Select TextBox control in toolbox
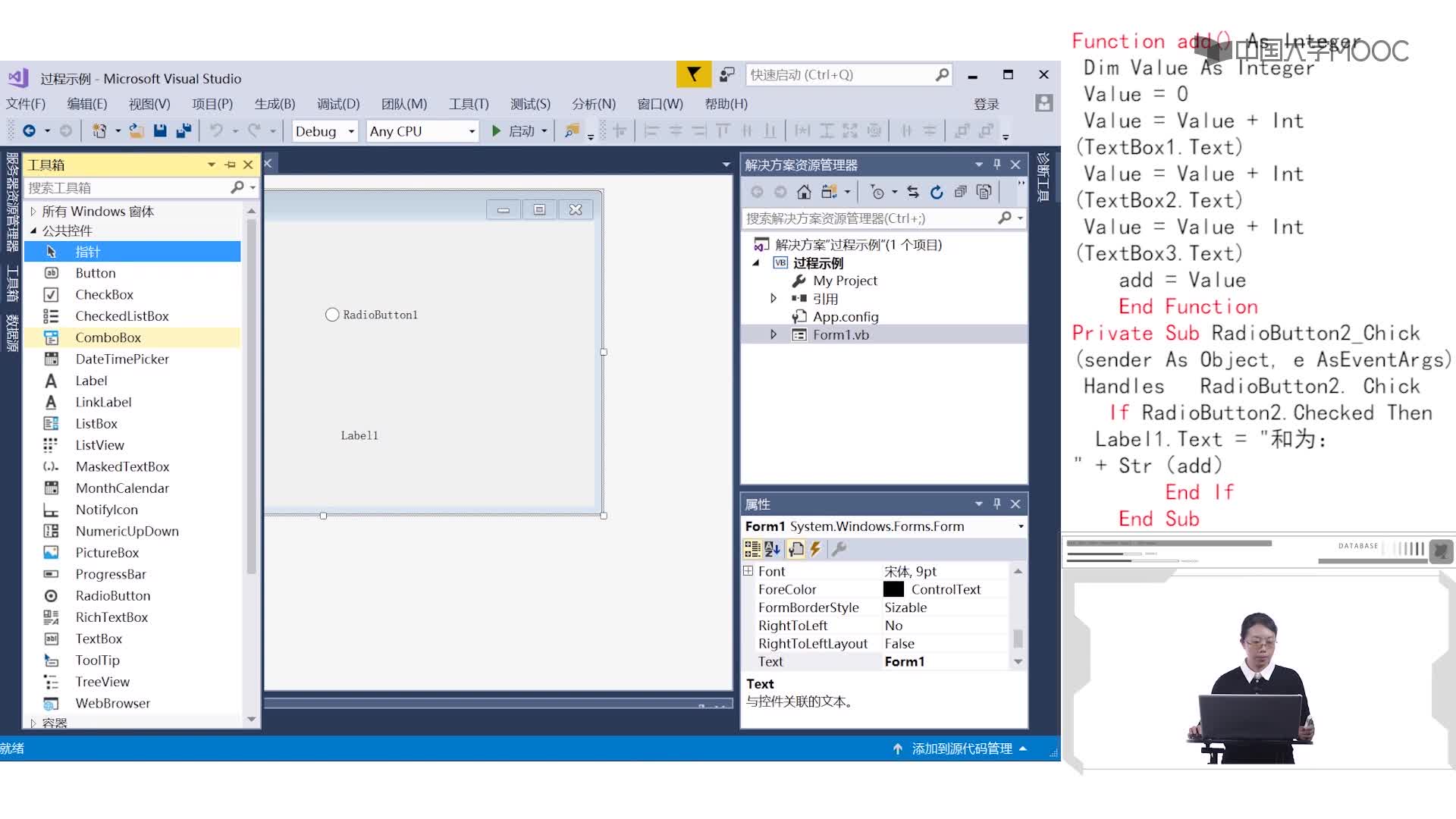The height and width of the screenshot is (819, 1456). click(x=99, y=638)
